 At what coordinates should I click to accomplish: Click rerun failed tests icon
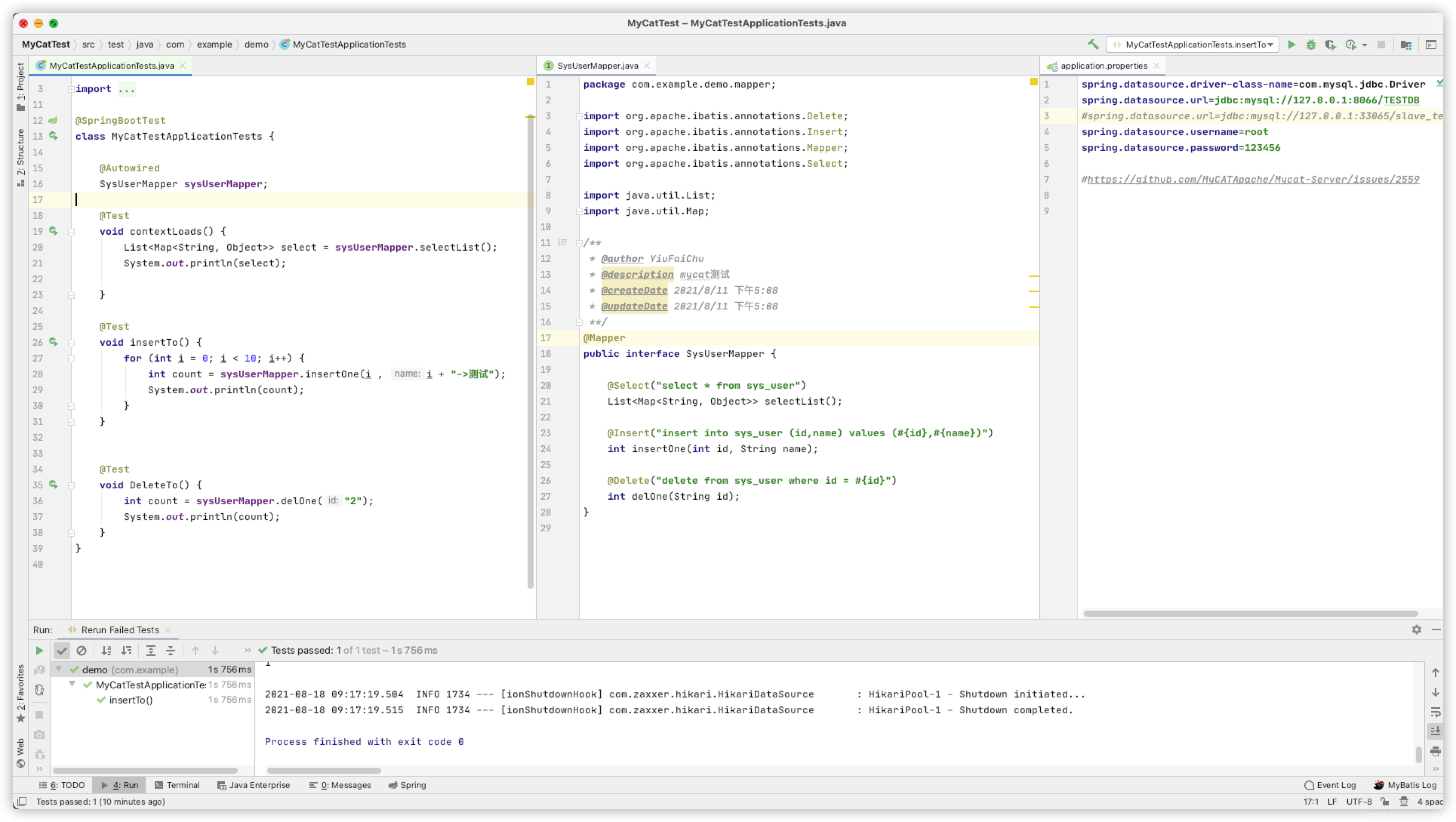click(x=39, y=670)
